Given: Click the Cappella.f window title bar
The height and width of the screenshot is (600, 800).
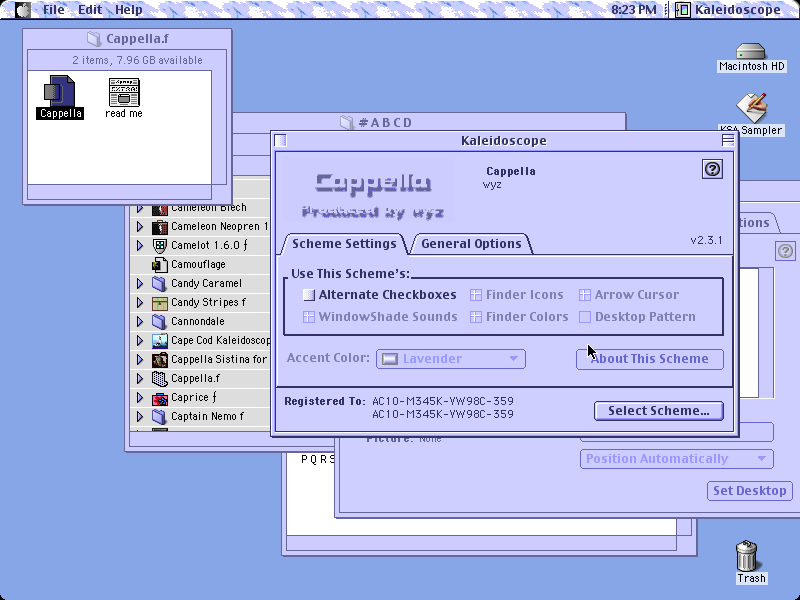Looking at the screenshot, I should tap(127, 39).
